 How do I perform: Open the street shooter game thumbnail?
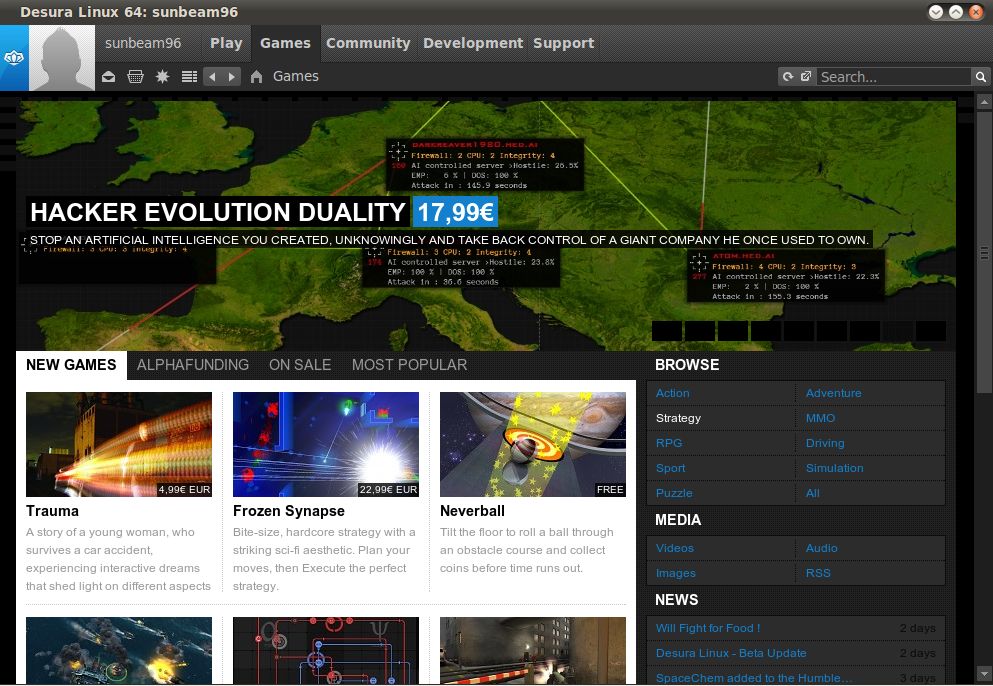[x=533, y=651]
